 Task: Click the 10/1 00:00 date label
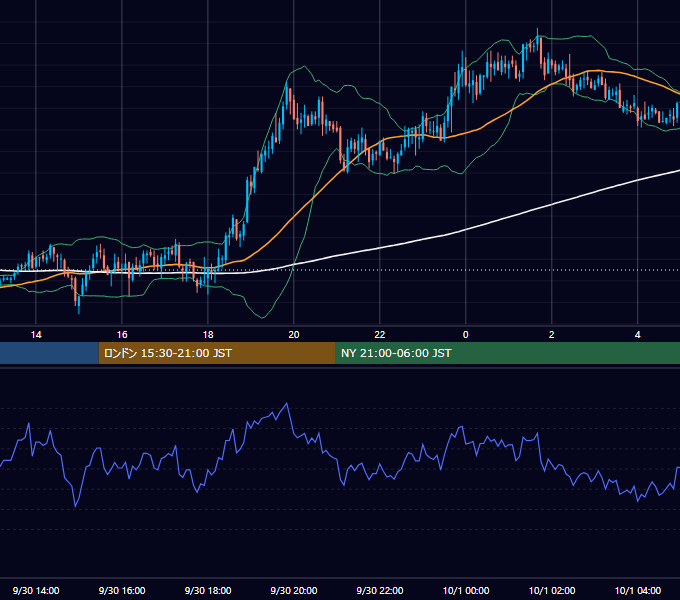click(466, 590)
